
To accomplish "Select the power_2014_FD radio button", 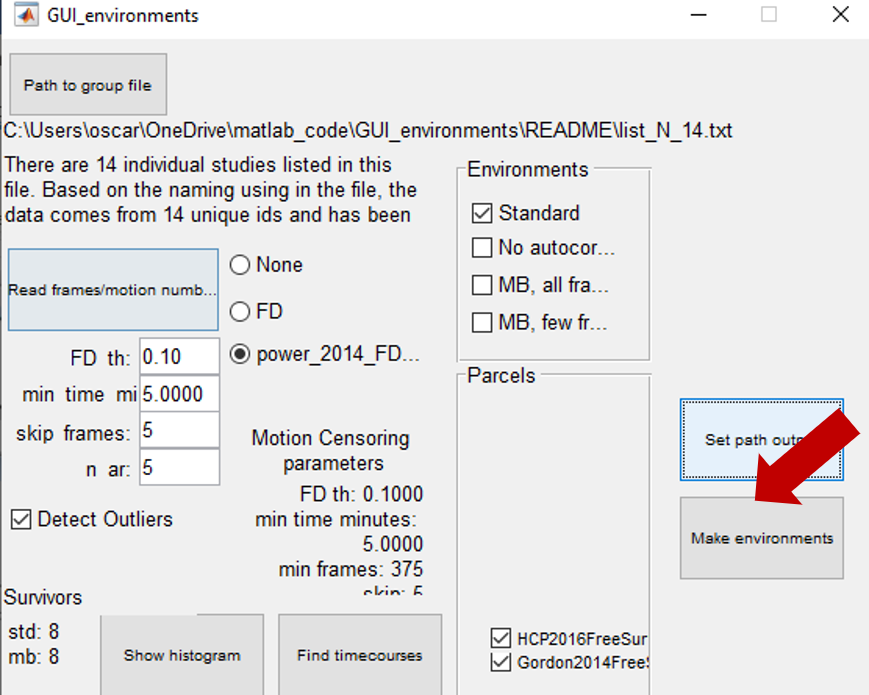I will click(240, 354).
